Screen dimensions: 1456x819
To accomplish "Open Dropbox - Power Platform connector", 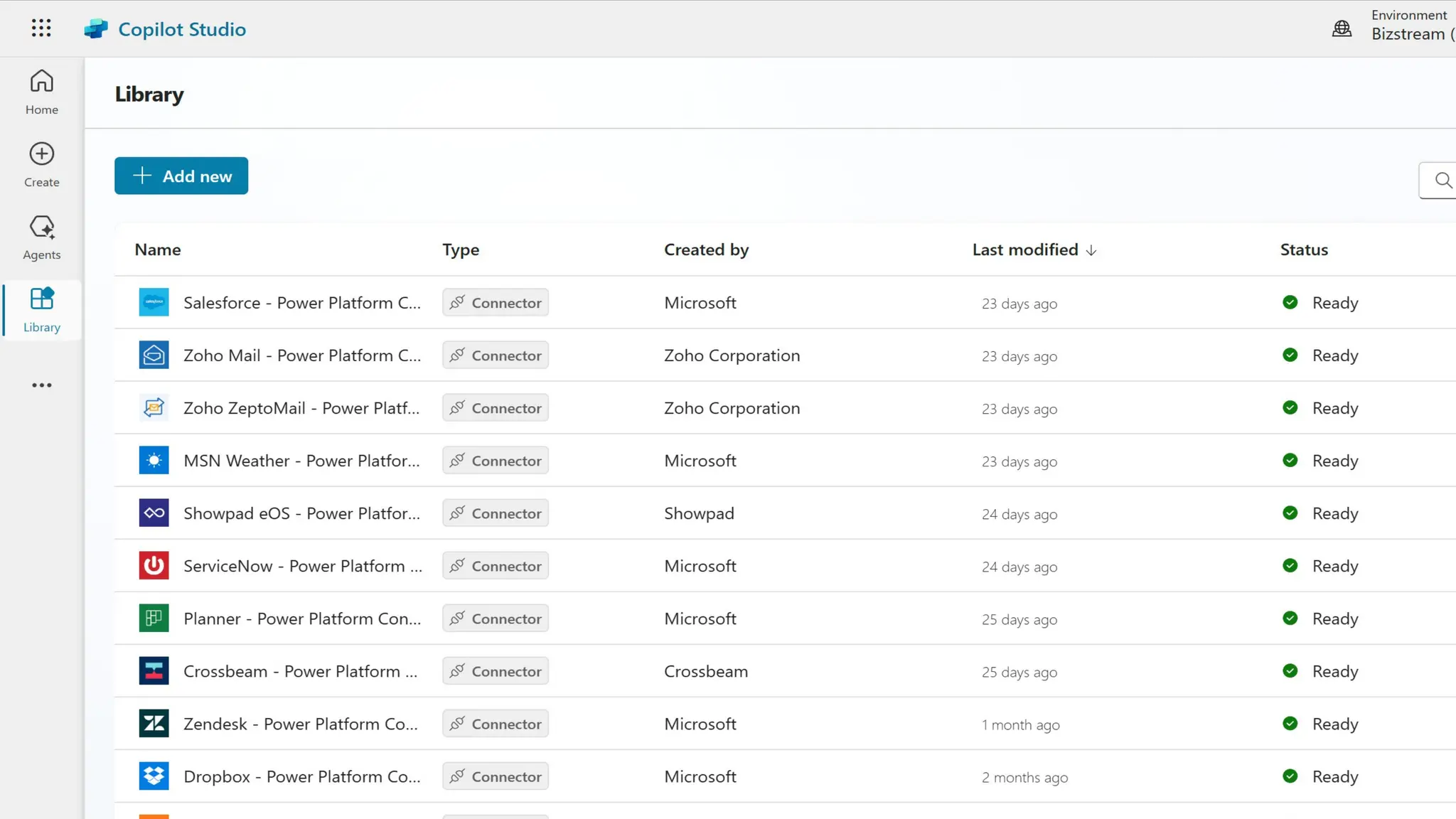I will [x=301, y=776].
